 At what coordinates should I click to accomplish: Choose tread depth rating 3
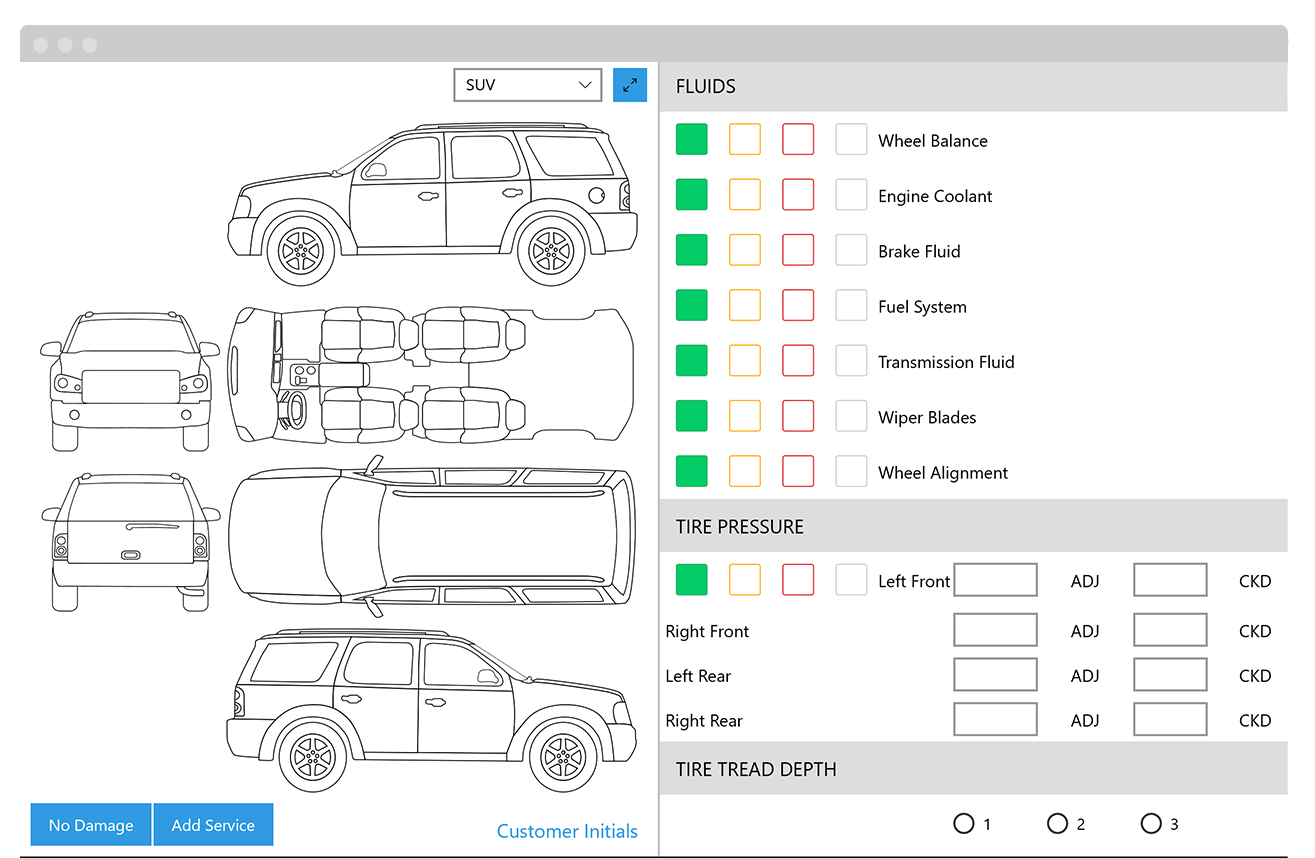point(1150,823)
